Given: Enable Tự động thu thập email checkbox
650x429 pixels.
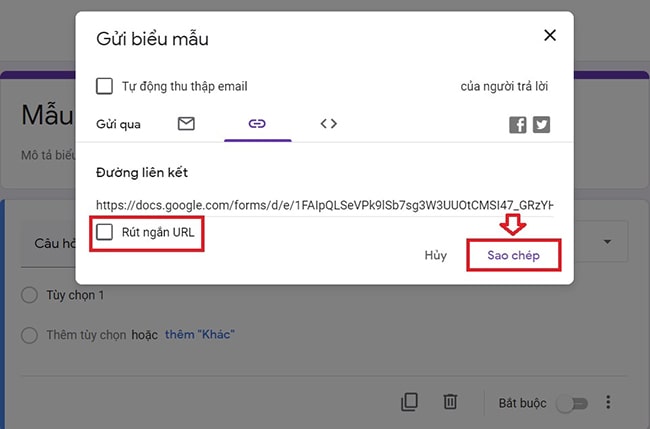Looking at the screenshot, I should (105, 86).
